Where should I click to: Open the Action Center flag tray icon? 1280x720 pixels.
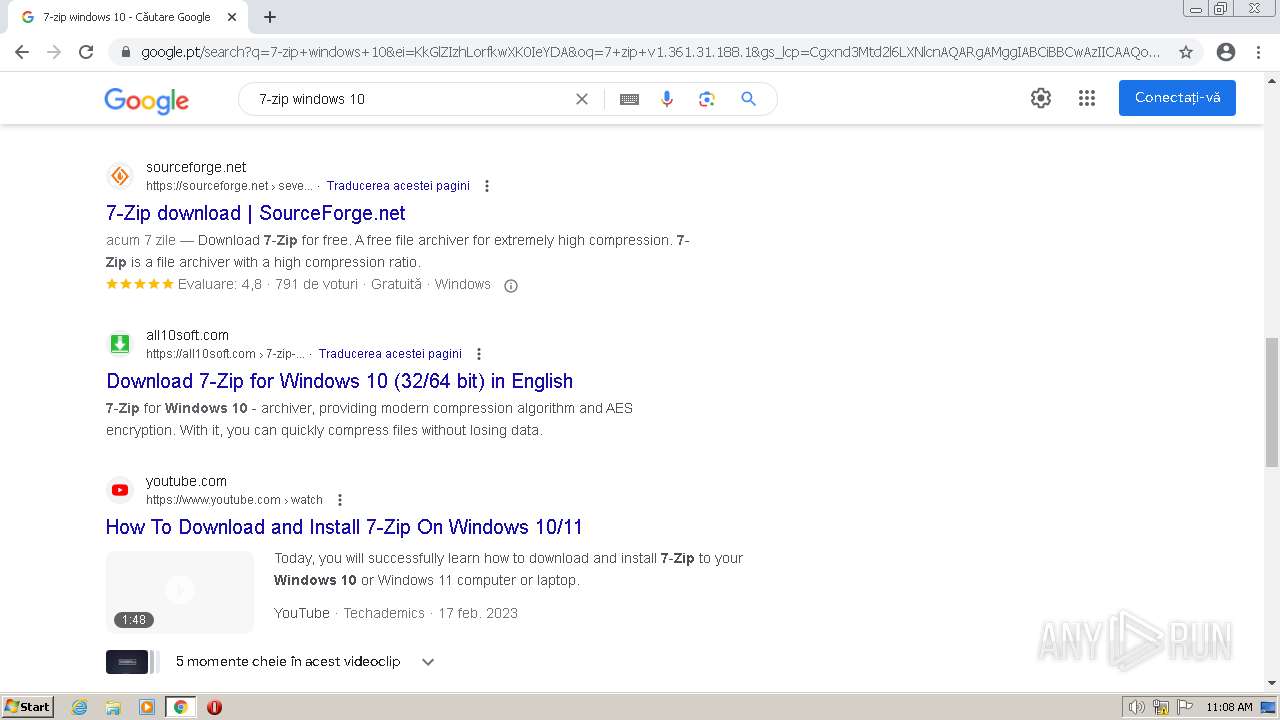tap(1185, 707)
